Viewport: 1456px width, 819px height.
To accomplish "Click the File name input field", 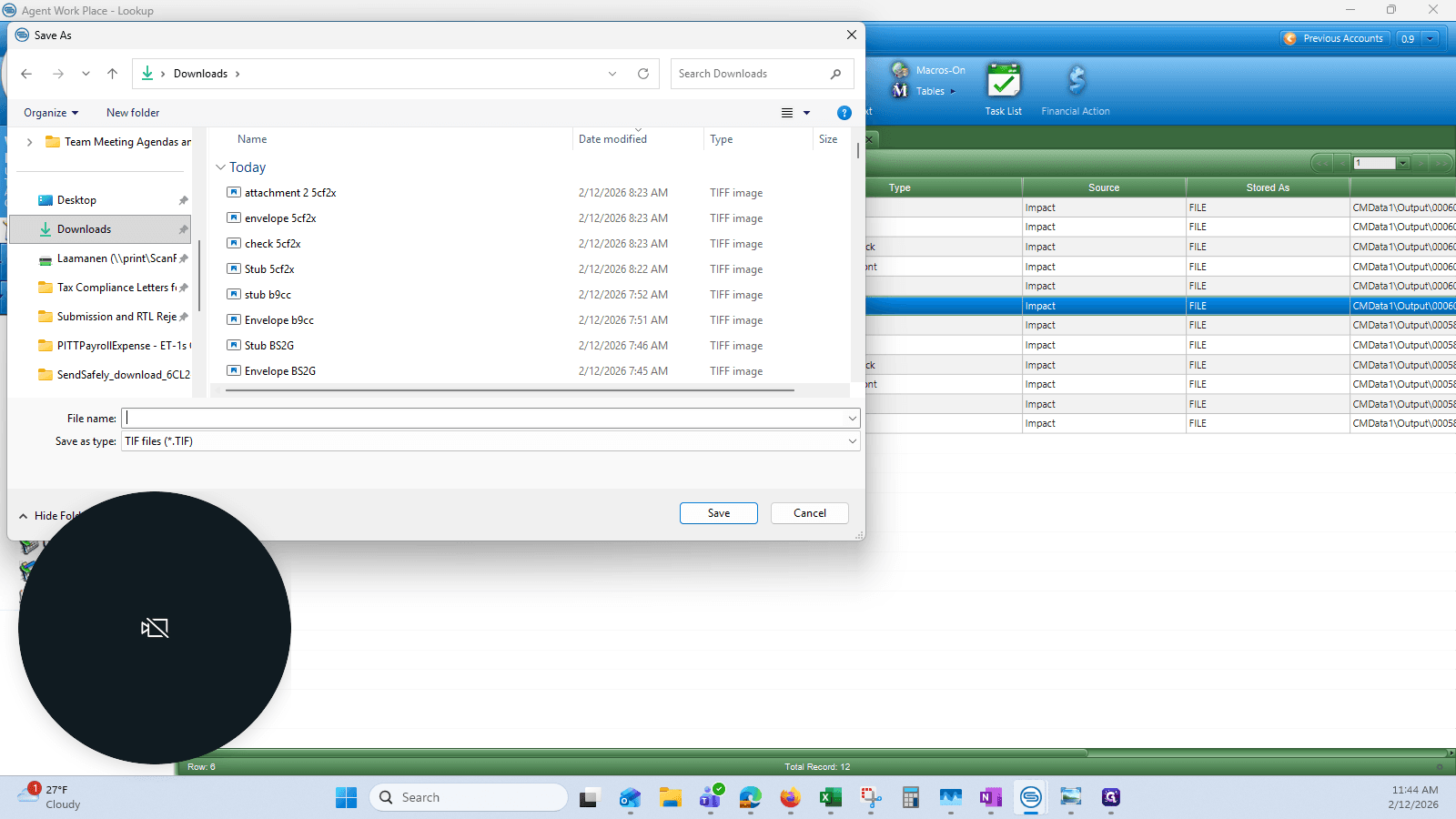I will [x=490, y=419].
